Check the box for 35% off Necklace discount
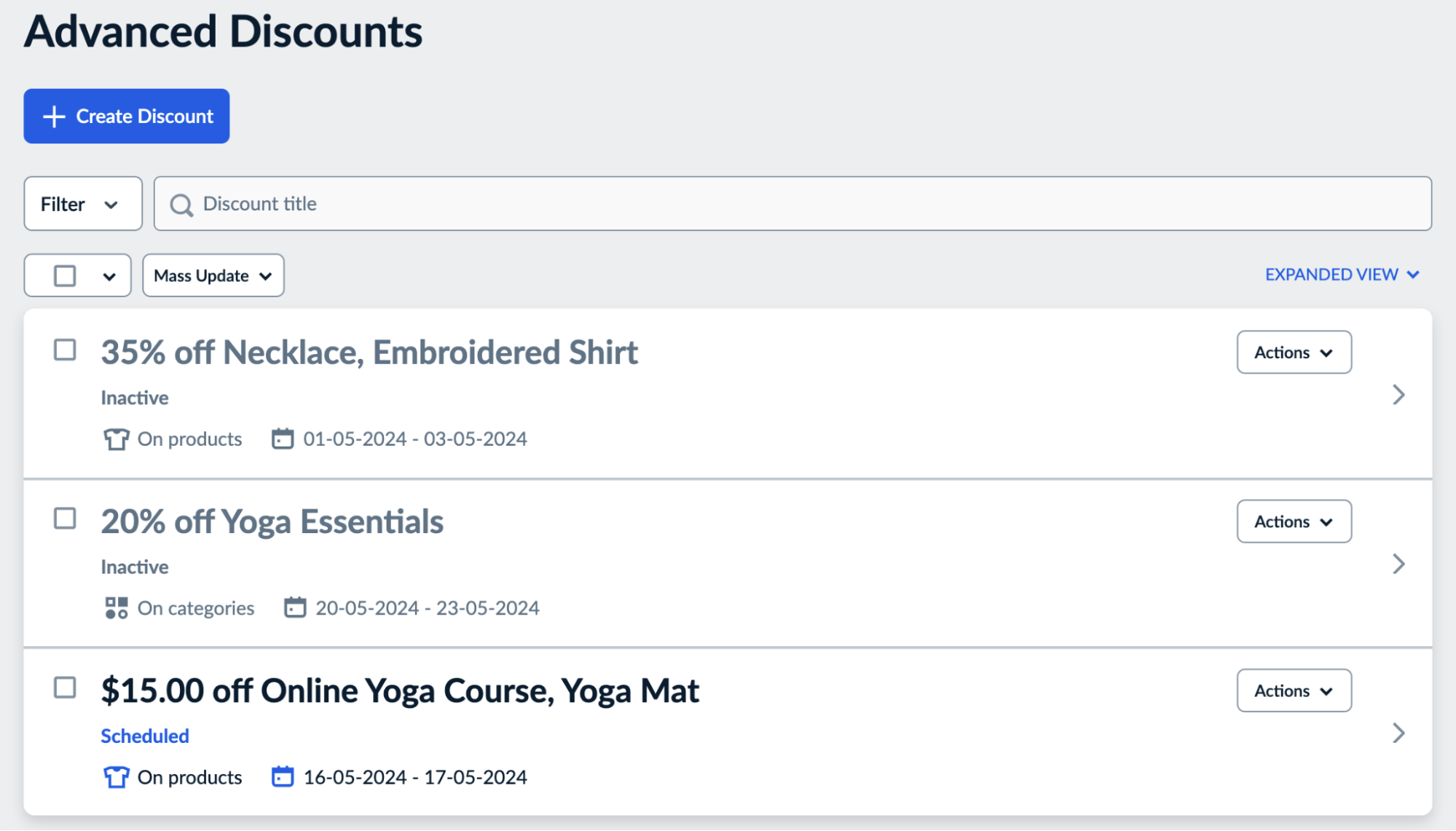The height and width of the screenshot is (831, 1456). [x=66, y=350]
